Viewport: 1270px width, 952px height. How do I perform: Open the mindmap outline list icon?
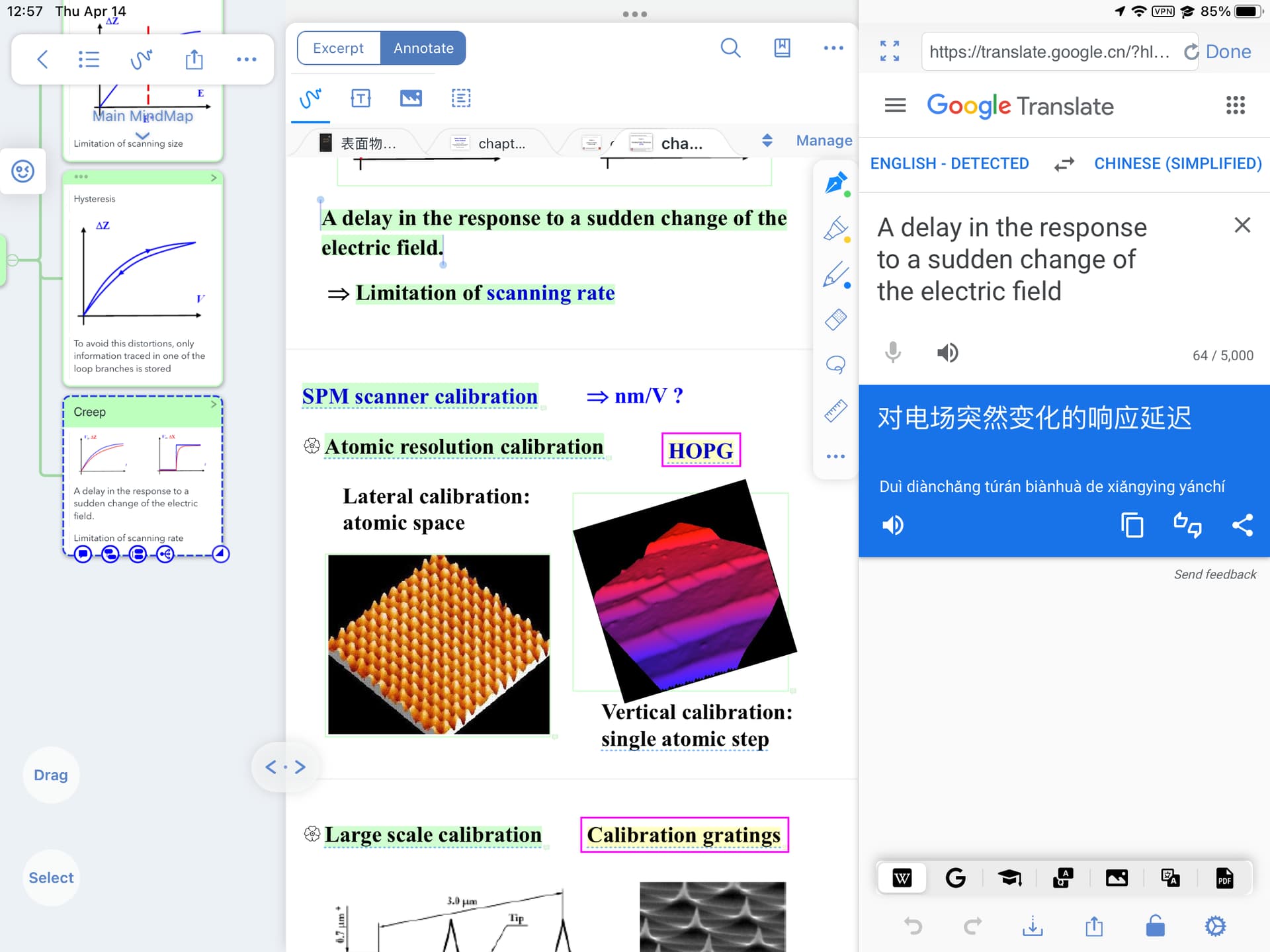point(89,59)
